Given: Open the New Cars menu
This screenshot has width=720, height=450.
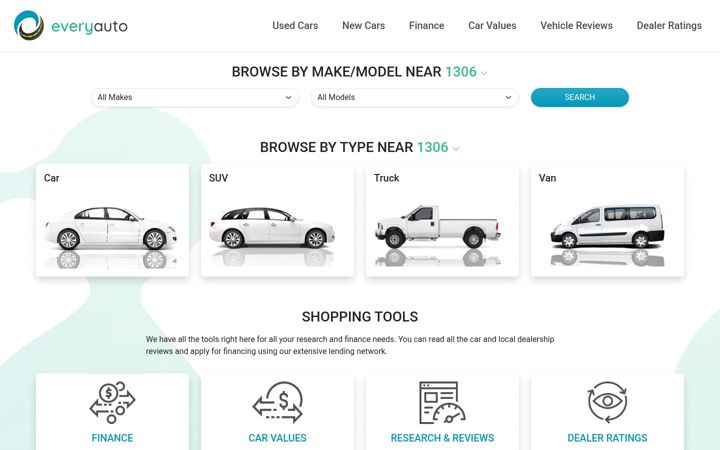Looking at the screenshot, I should coord(364,26).
